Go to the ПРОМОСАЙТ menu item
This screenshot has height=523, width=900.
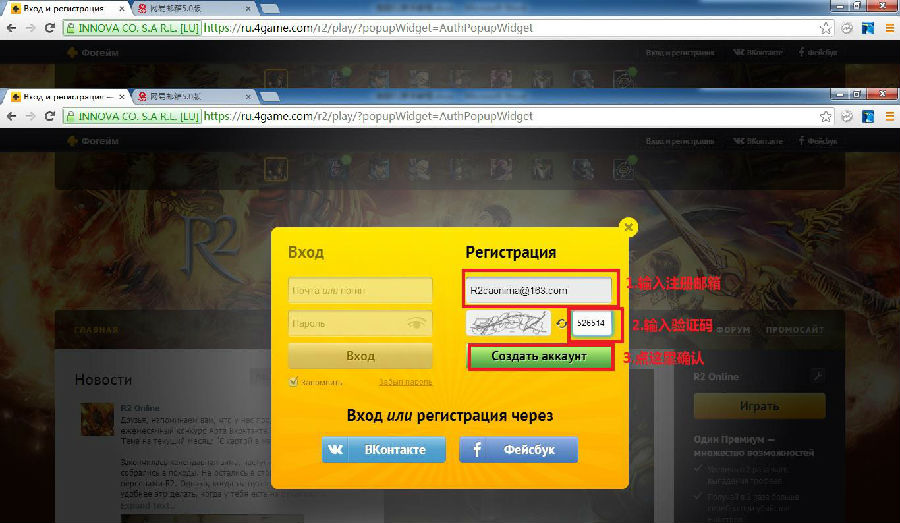click(x=796, y=330)
